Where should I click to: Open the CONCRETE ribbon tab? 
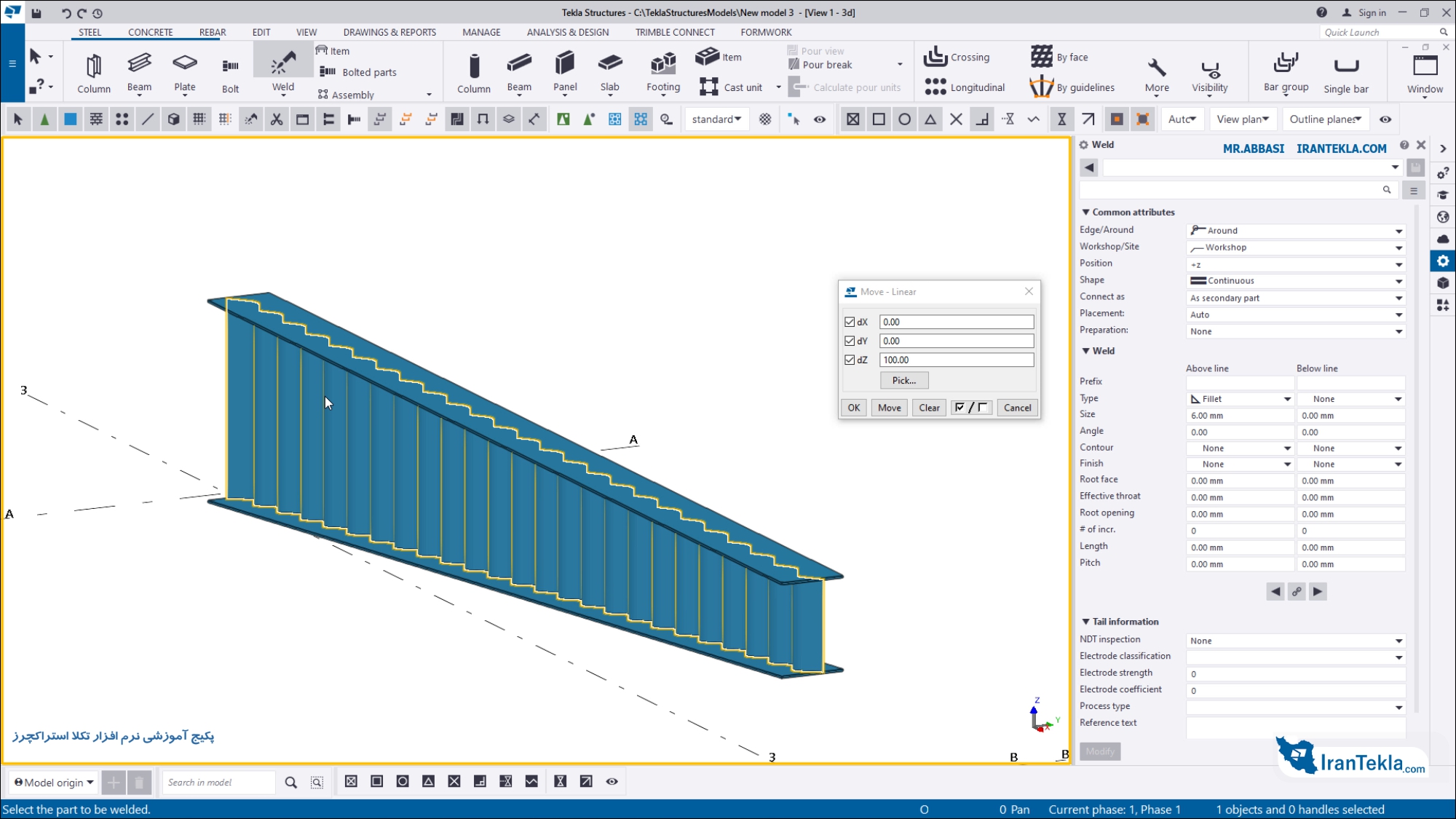(x=150, y=32)
